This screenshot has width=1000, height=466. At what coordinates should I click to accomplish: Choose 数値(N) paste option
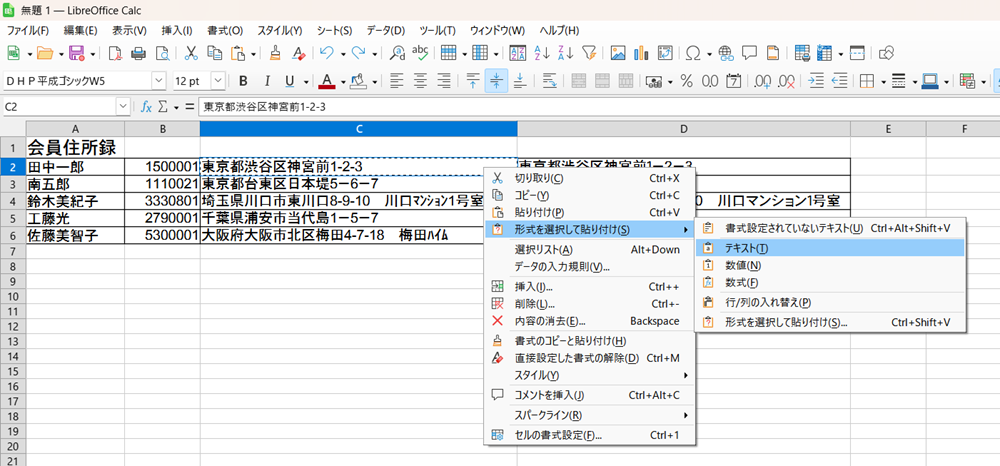830,265
